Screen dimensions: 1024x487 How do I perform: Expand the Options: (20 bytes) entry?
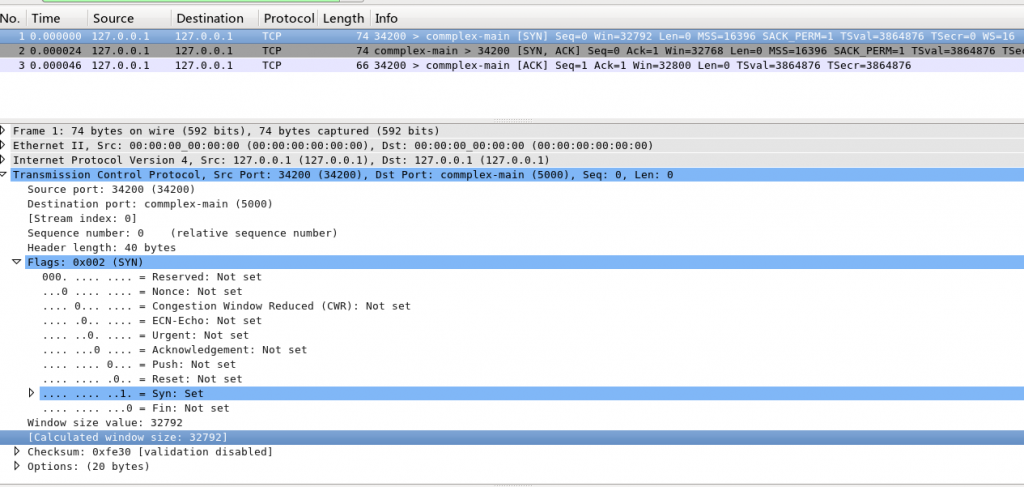pos(18,466)
